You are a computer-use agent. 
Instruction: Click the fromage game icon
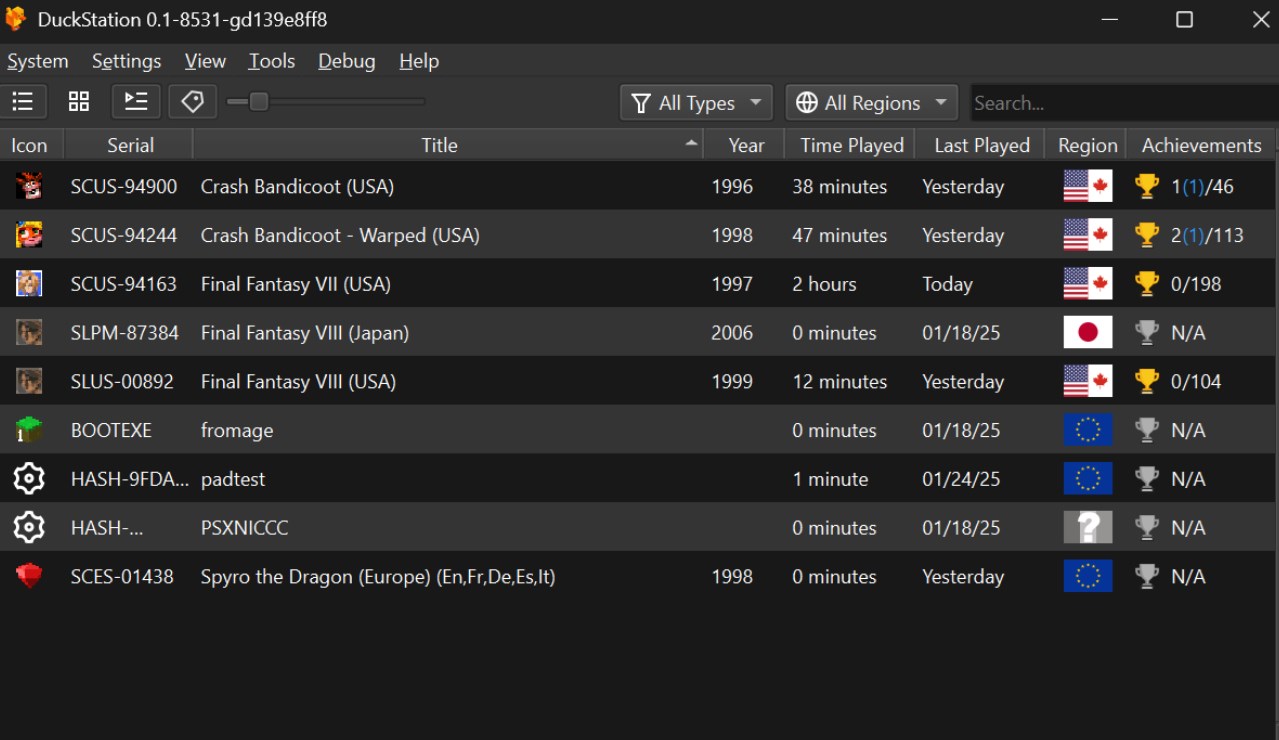(x=29, y=430)
